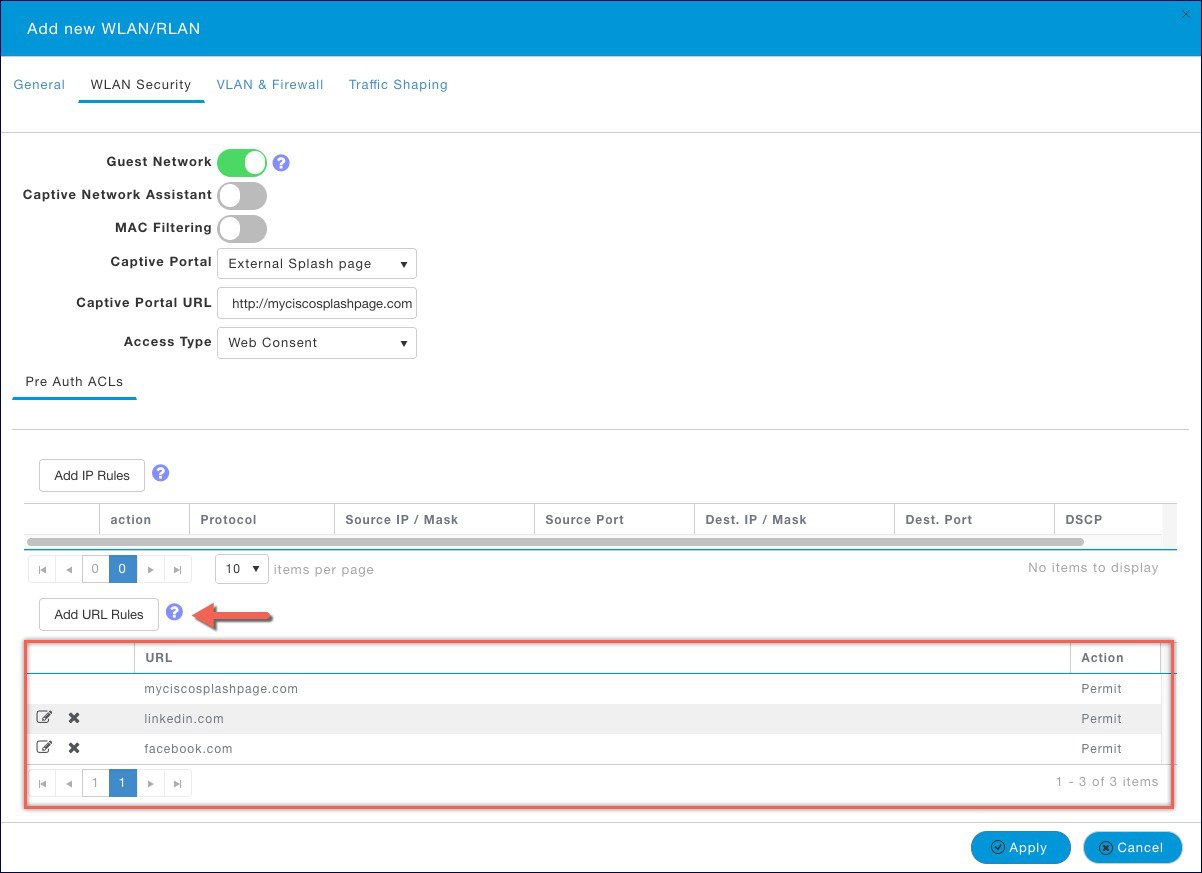This screenshot has height=873, width=1202.
Task: Click the help icon beside Add URL Rules
Action: [175, 612]
